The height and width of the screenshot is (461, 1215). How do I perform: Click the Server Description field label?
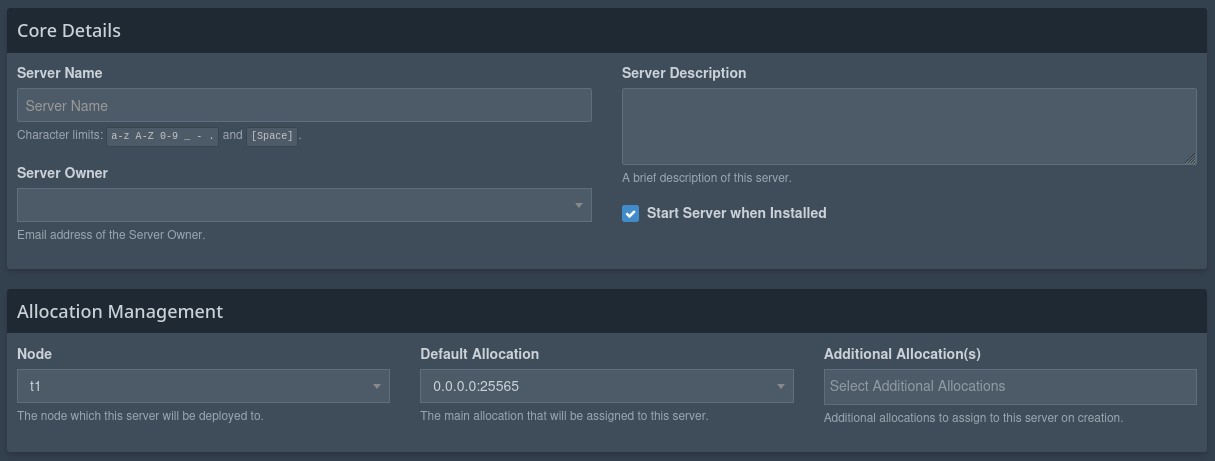[x=684, y=73]
